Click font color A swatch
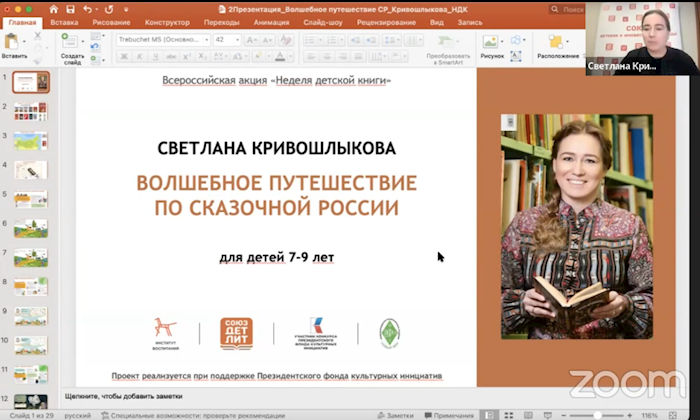Viewport: 700px width, 420px height. [280, 57]
